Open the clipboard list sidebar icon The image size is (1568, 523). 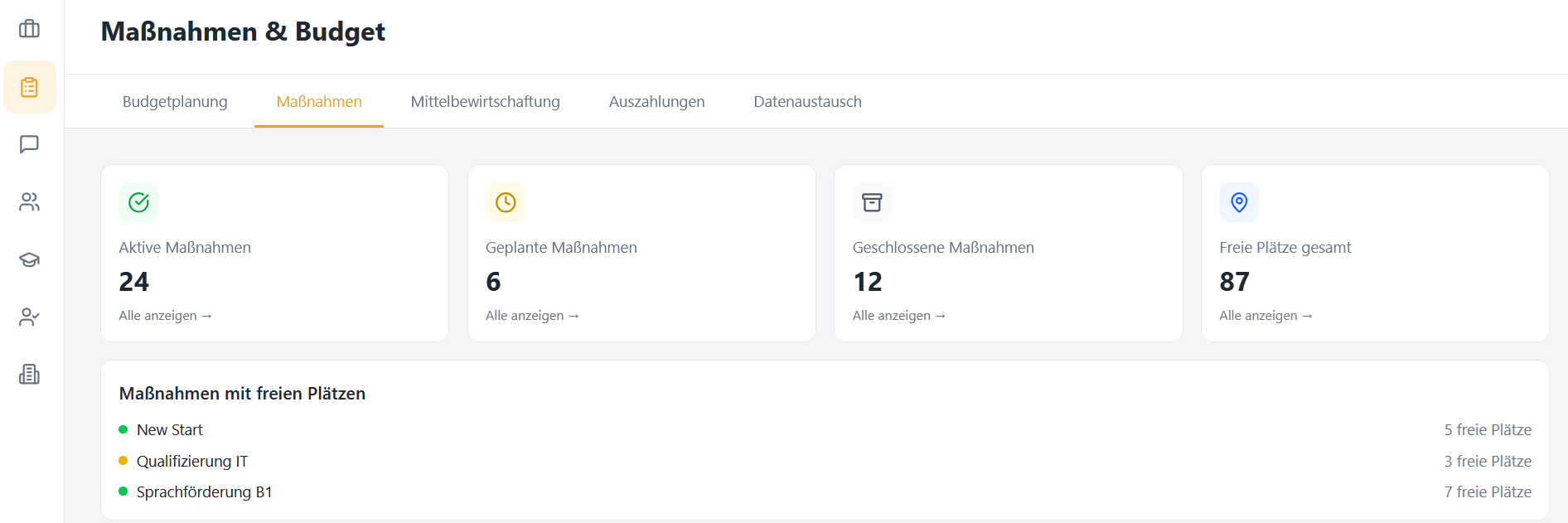tap(30, 87)
